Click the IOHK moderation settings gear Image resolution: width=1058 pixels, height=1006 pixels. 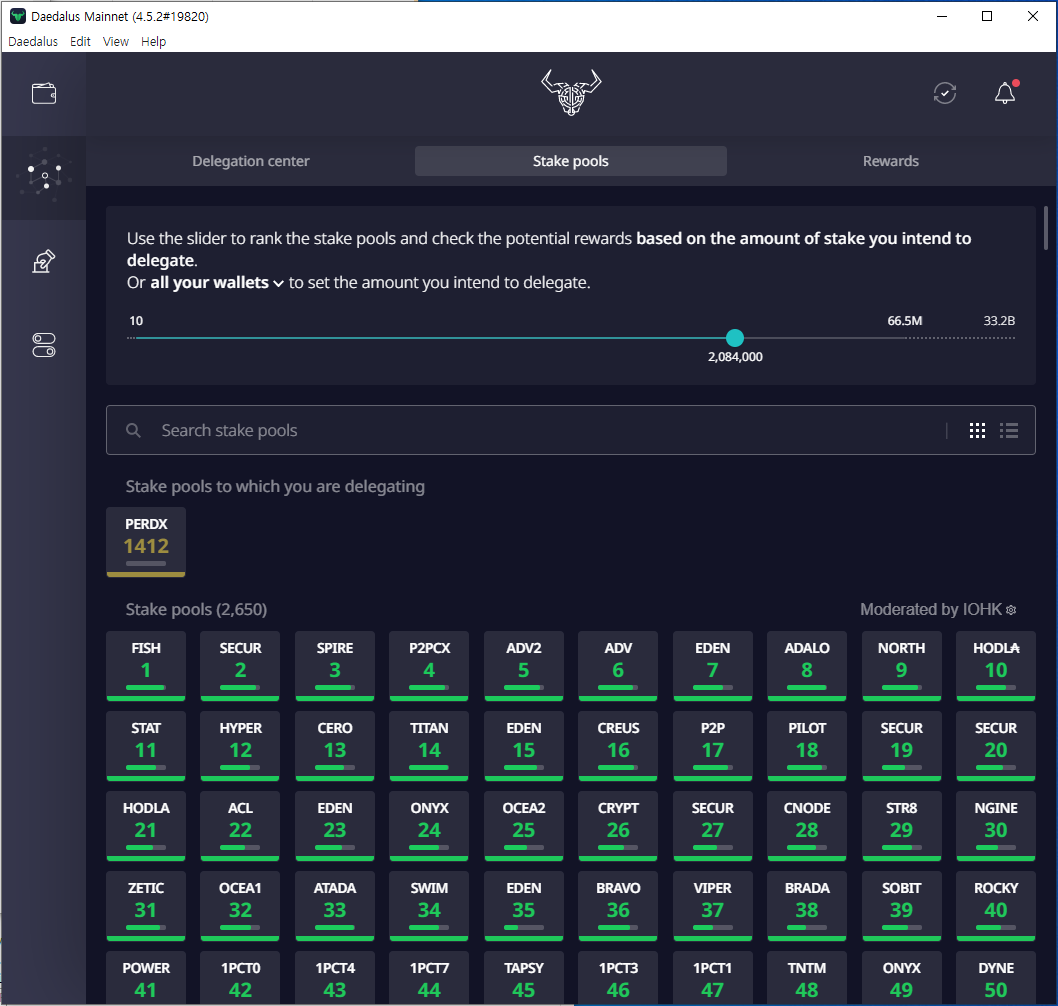pyautogui.click(x=1011, y=610)
